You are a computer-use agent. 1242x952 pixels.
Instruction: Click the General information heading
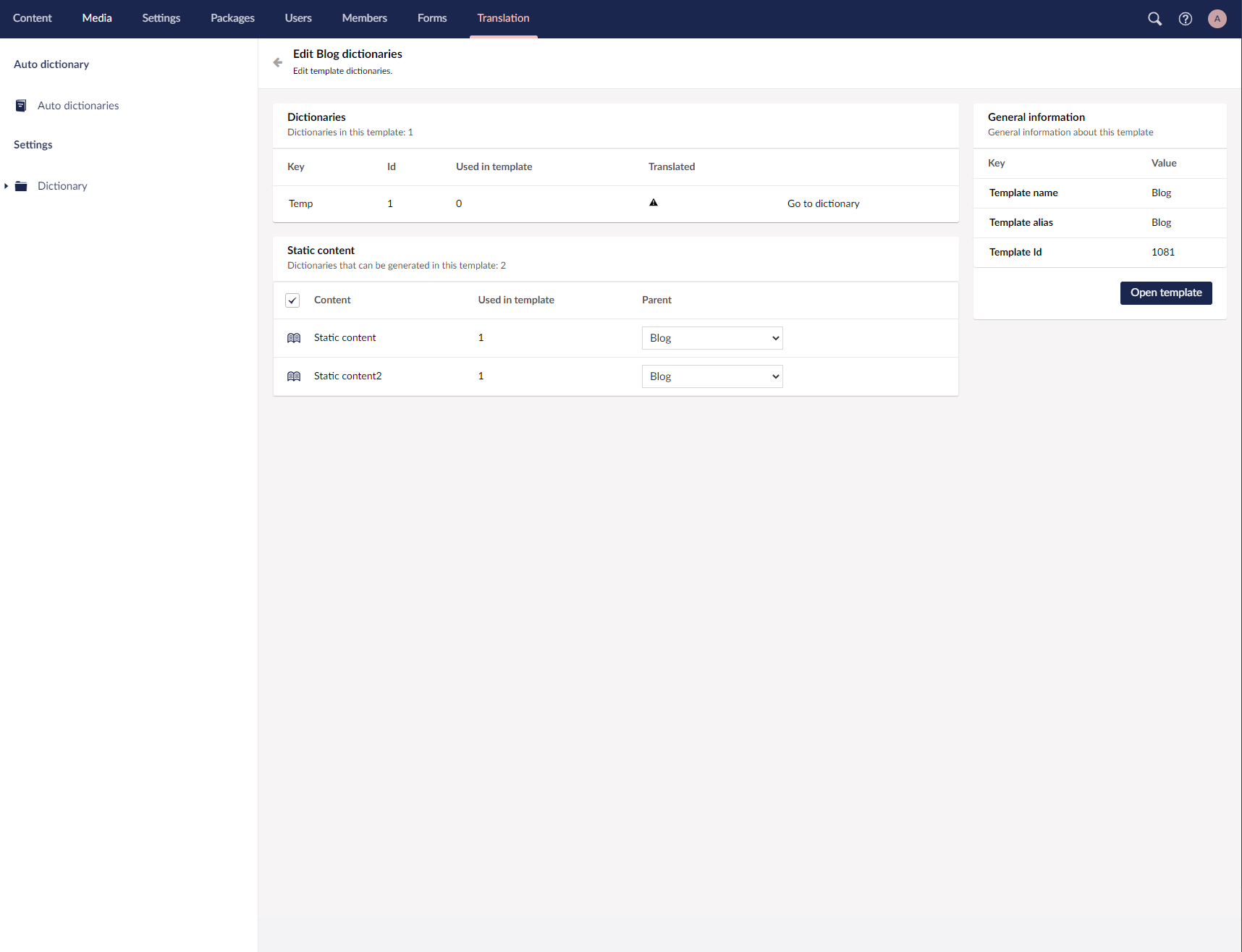pyautogui.click(x=1036, y=117)
